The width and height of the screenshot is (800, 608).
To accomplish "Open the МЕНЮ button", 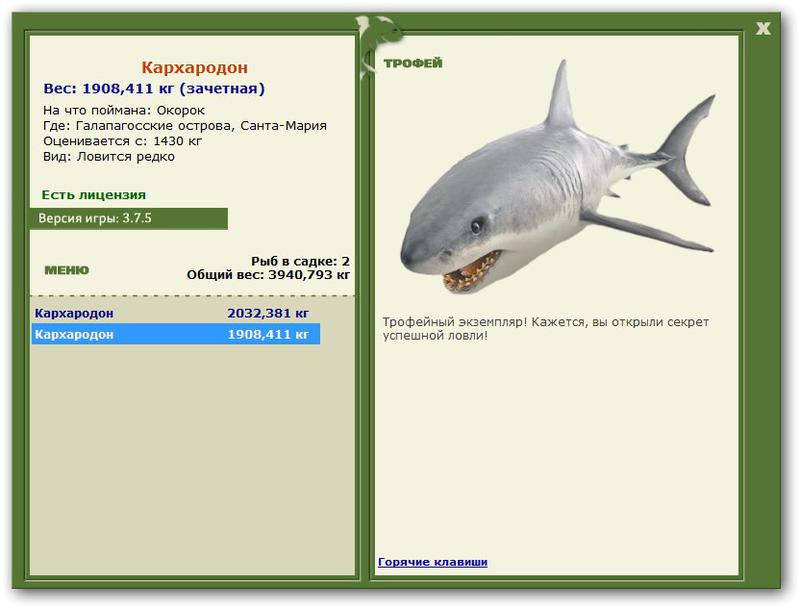I will [67, 270].
